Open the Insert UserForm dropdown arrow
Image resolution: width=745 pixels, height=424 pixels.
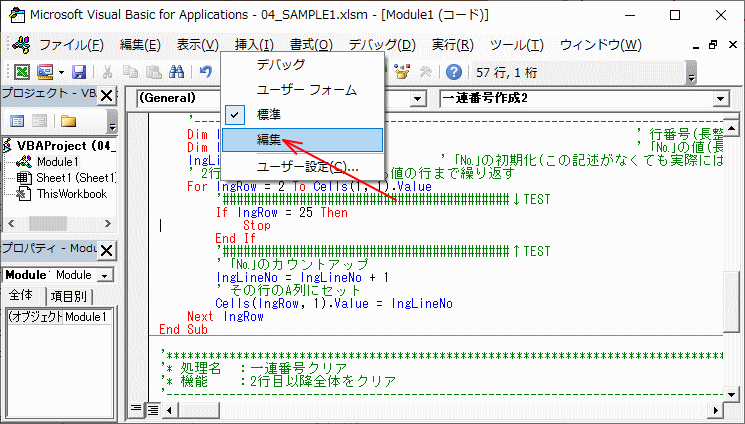(x=61, y=73)
